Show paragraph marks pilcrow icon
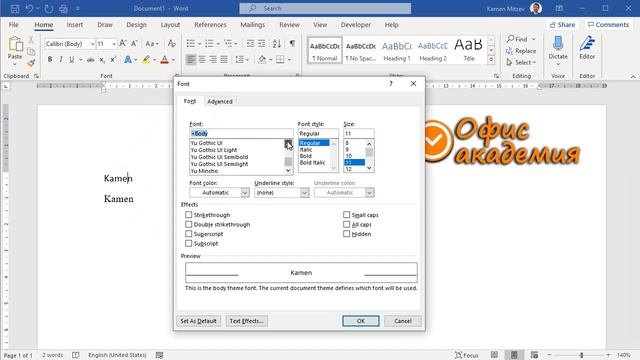The image size is (640, 360). [x=292, y=43]
